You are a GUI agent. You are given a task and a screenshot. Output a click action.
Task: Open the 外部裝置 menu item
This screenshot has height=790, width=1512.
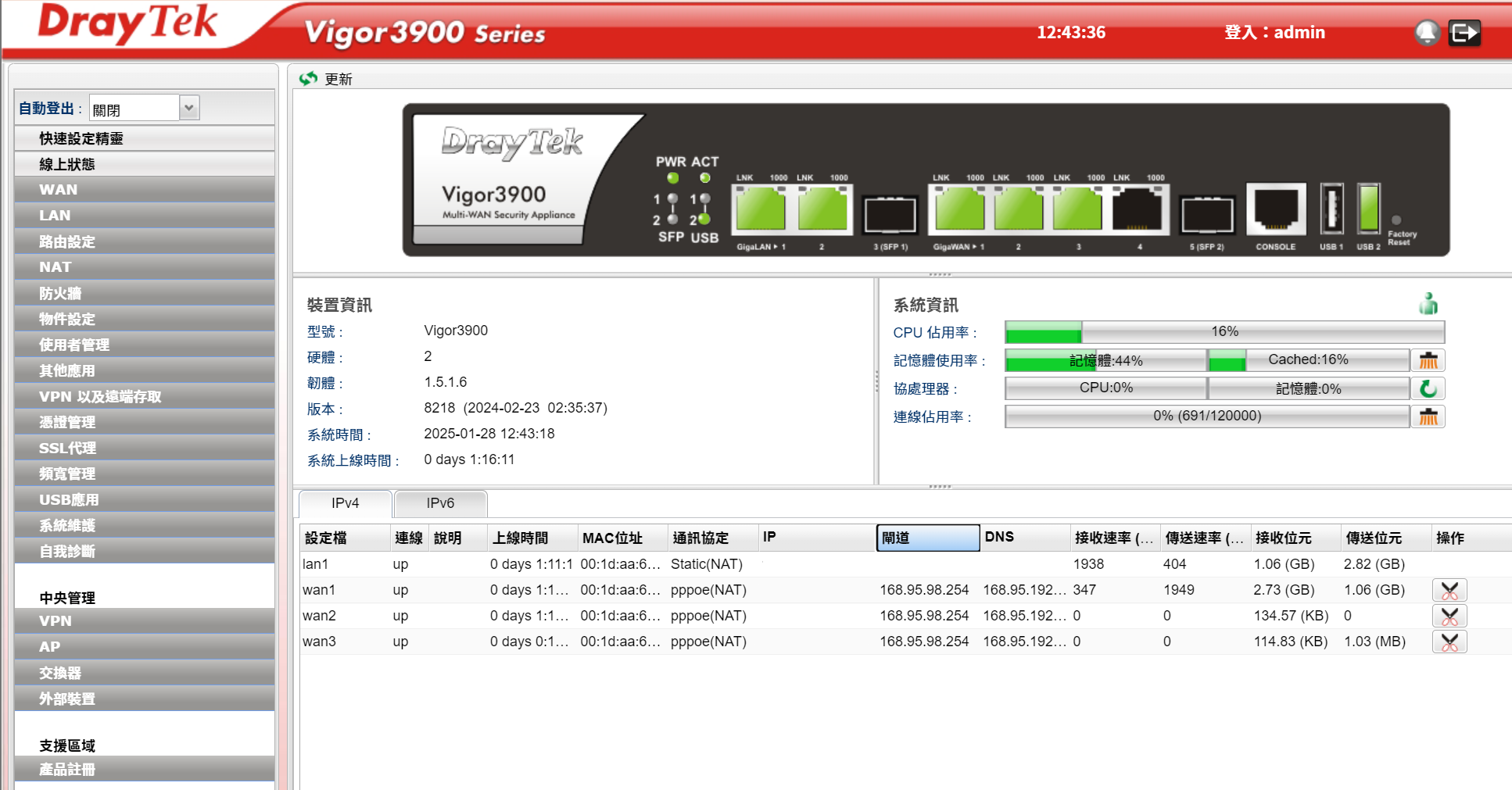pos(144,698)
